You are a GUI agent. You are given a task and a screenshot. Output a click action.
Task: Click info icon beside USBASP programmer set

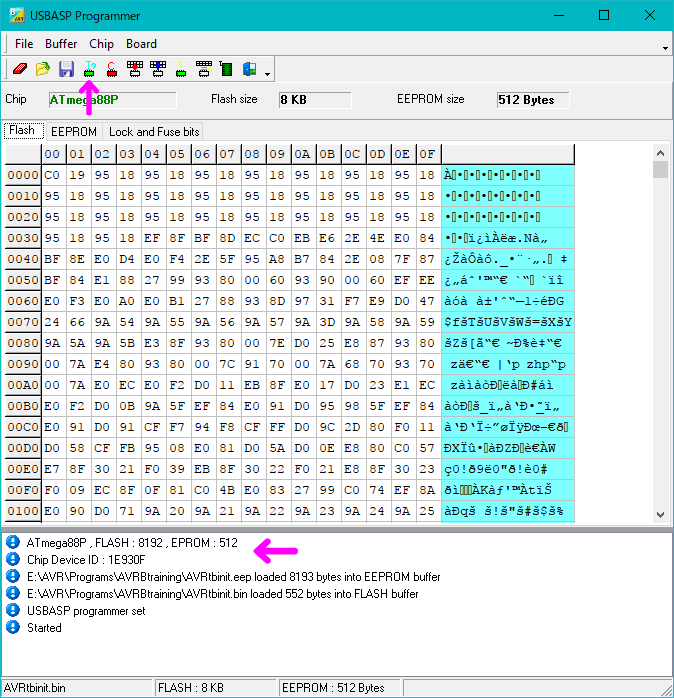(13, 610)
